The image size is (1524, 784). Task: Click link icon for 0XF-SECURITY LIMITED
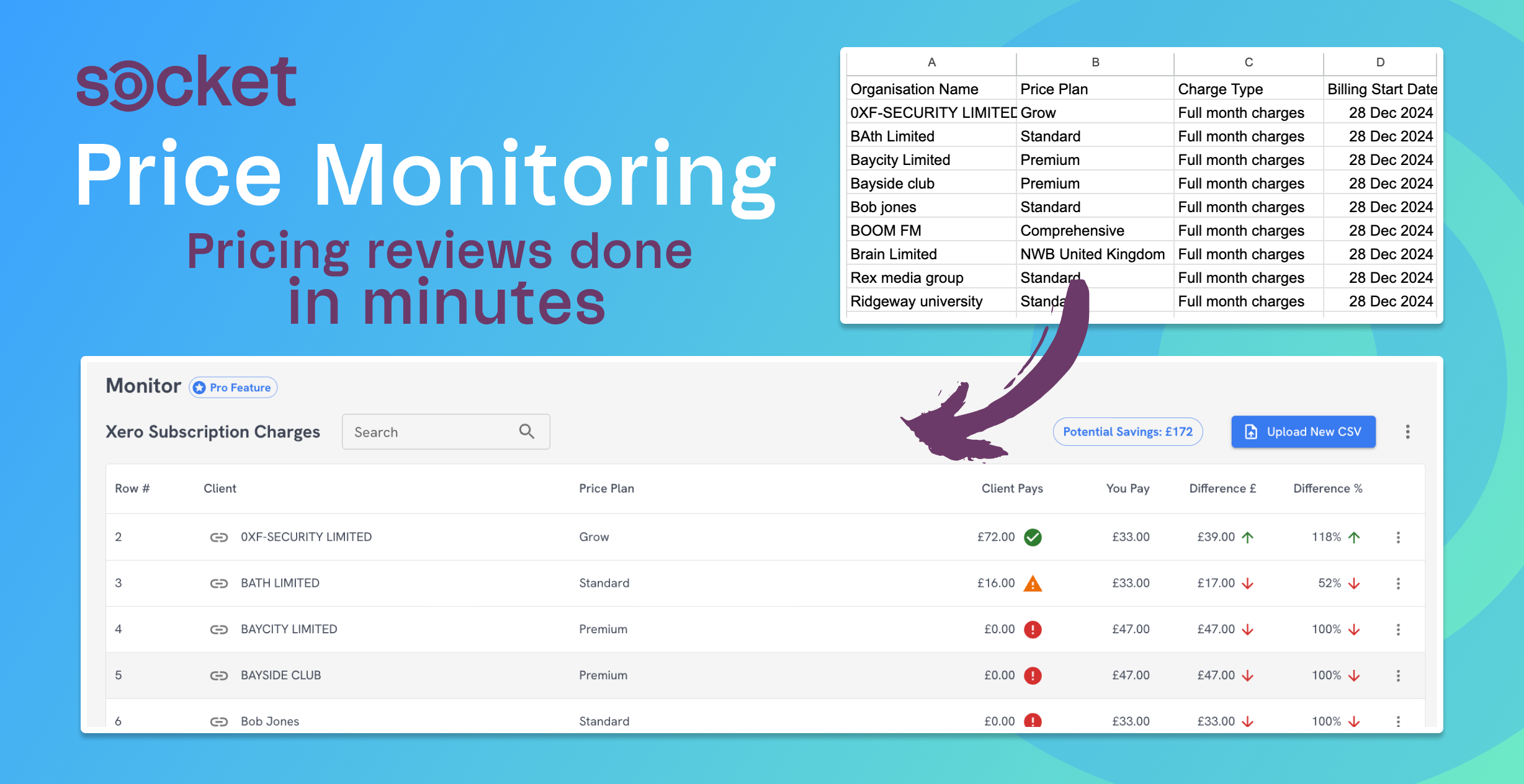(x=219, y=537)
